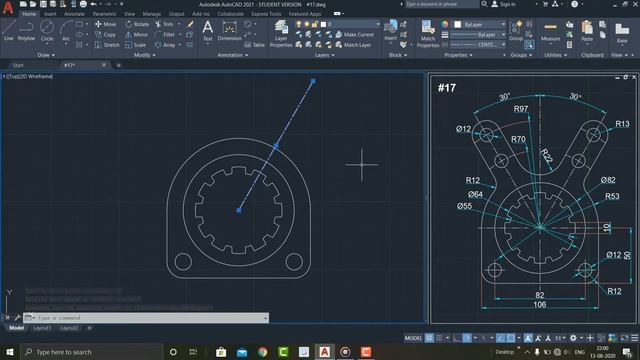This screenshot has height=360, width=640.
Task: Toggle ortho mode in status bar
Action: 457,338
